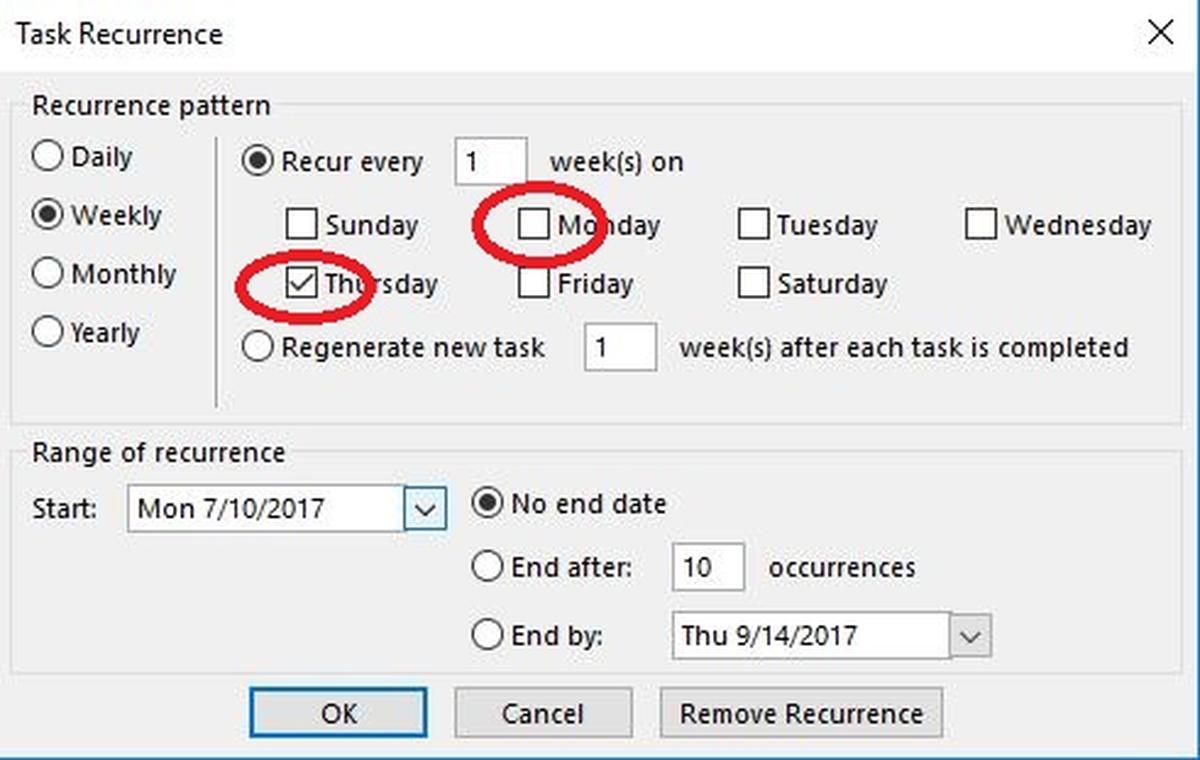Tick the Friday checkbox

point(534,284)
